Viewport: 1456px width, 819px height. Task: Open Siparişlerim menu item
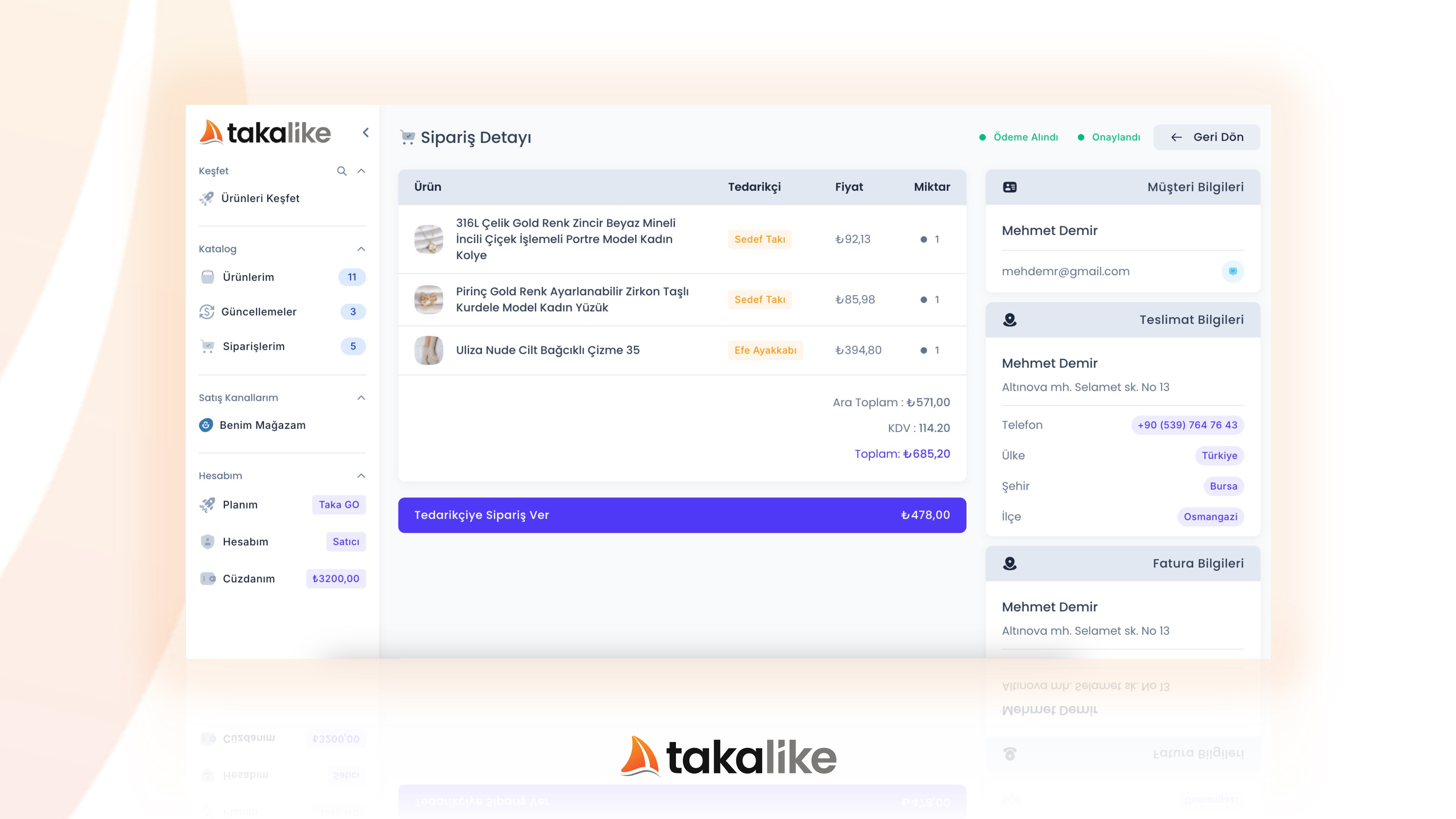pyautogui.click(x=282, y=347)
